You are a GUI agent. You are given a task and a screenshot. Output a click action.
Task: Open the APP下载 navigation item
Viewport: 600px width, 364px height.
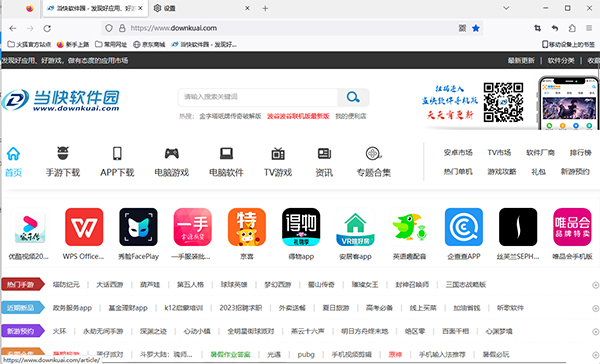coord(117,162)
